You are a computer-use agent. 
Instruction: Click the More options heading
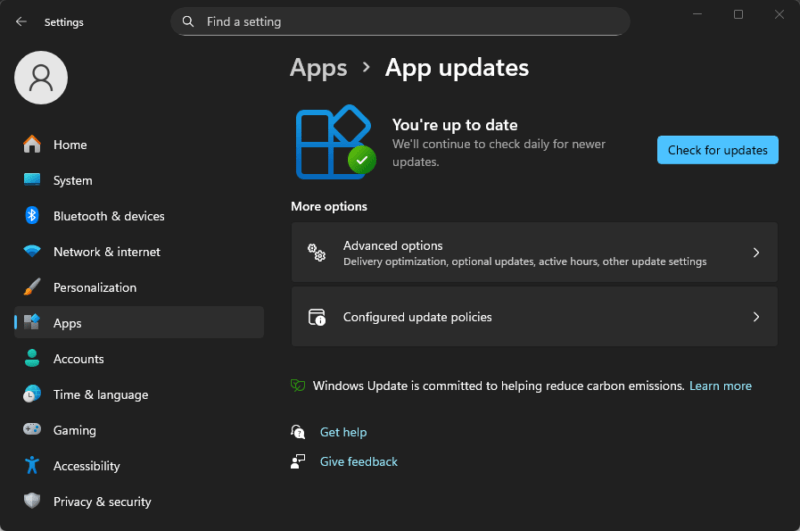329,206
